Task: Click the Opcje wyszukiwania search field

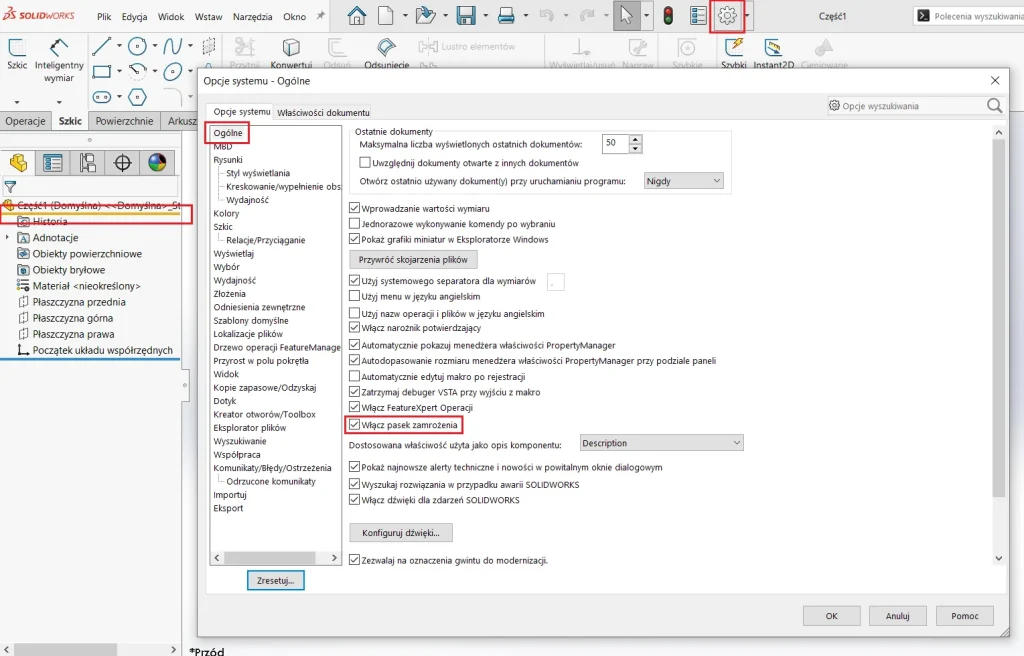Action: point(914,106)
